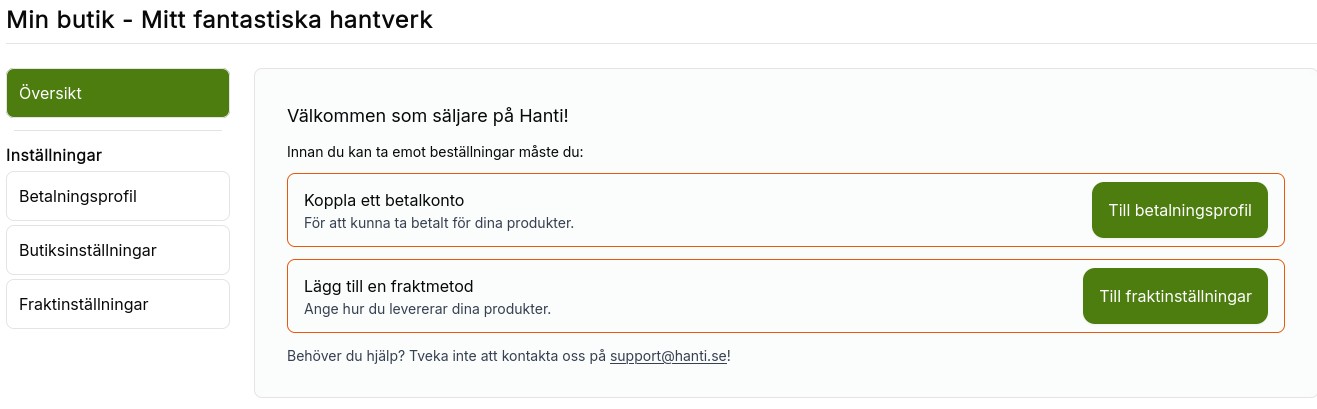Click the Inställningar section label
1317x409 pixels.
point(55,155)
